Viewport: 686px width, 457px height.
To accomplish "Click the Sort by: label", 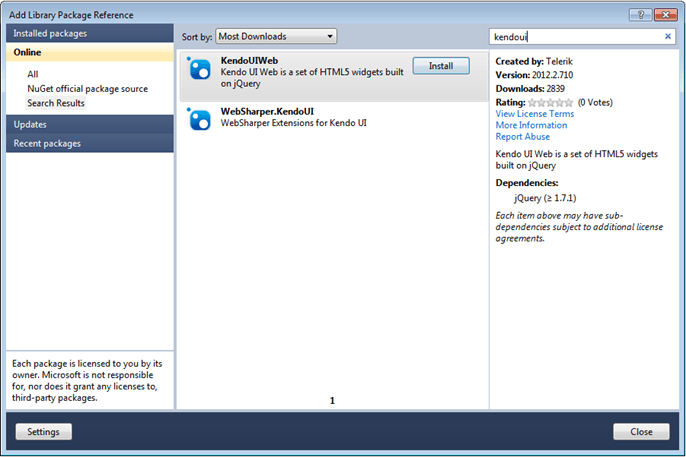I will (x=197, y=37).
